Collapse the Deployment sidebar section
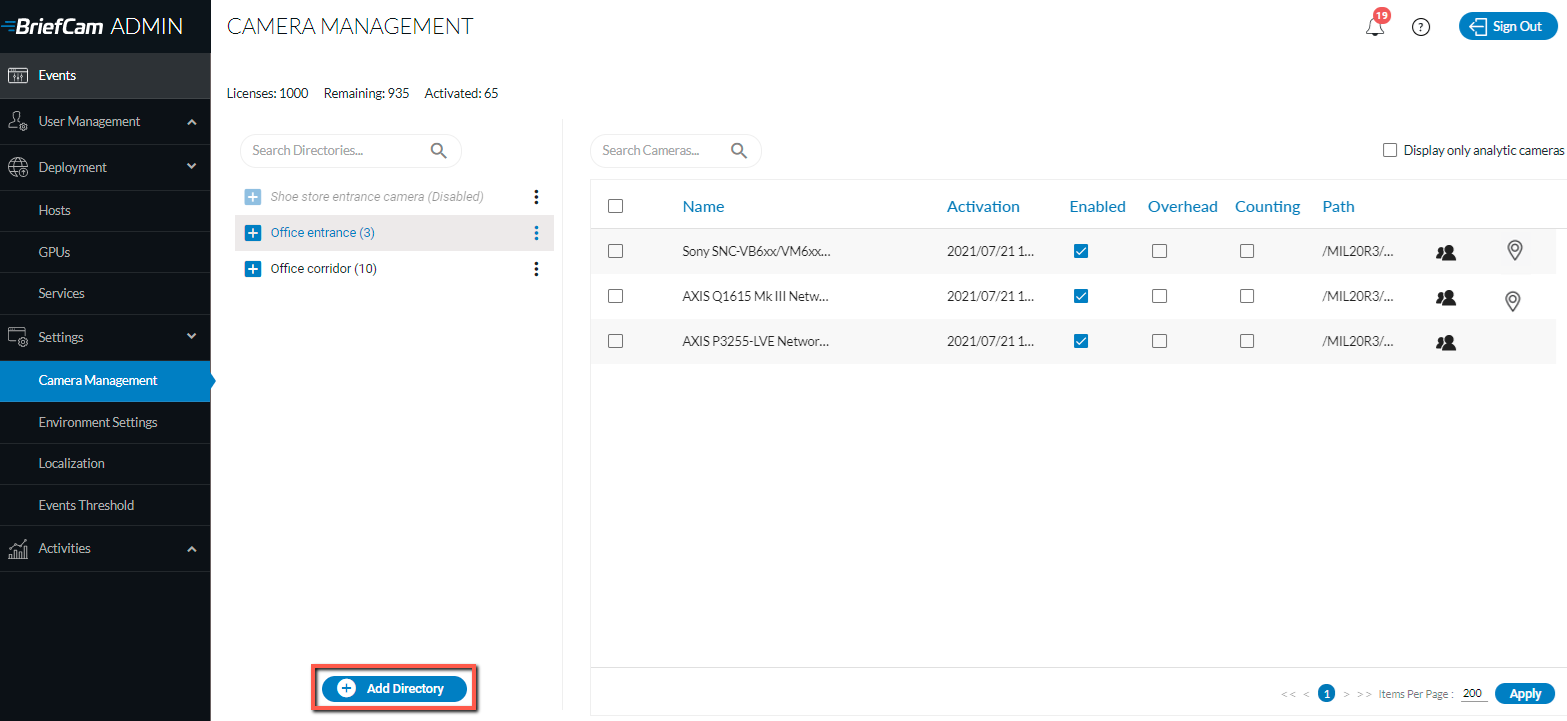 192,166
